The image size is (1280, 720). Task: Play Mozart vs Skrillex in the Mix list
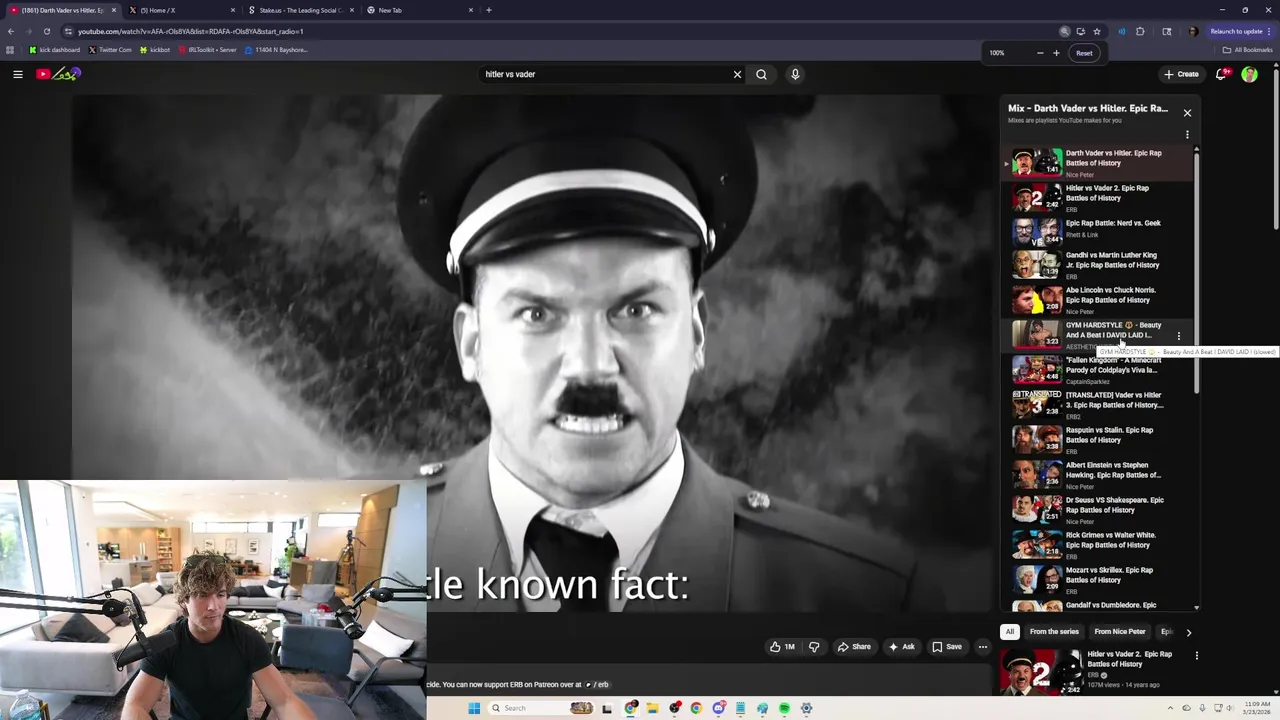pyautogui.click(x=1098, y=580)
